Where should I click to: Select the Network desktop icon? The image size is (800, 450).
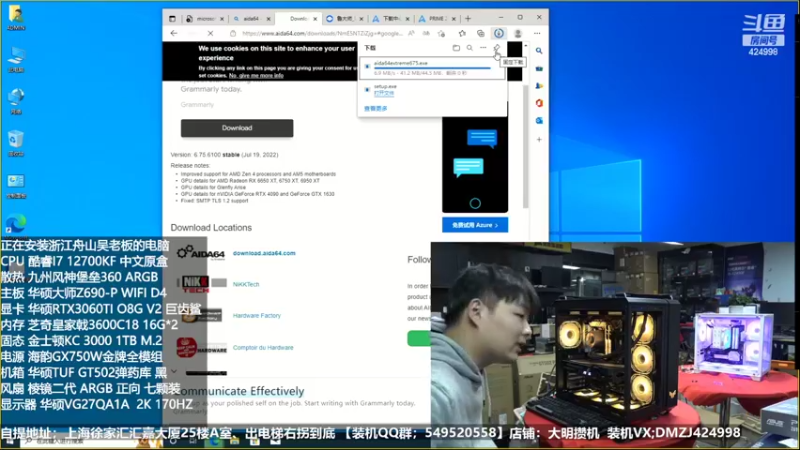tap(16, 102)
